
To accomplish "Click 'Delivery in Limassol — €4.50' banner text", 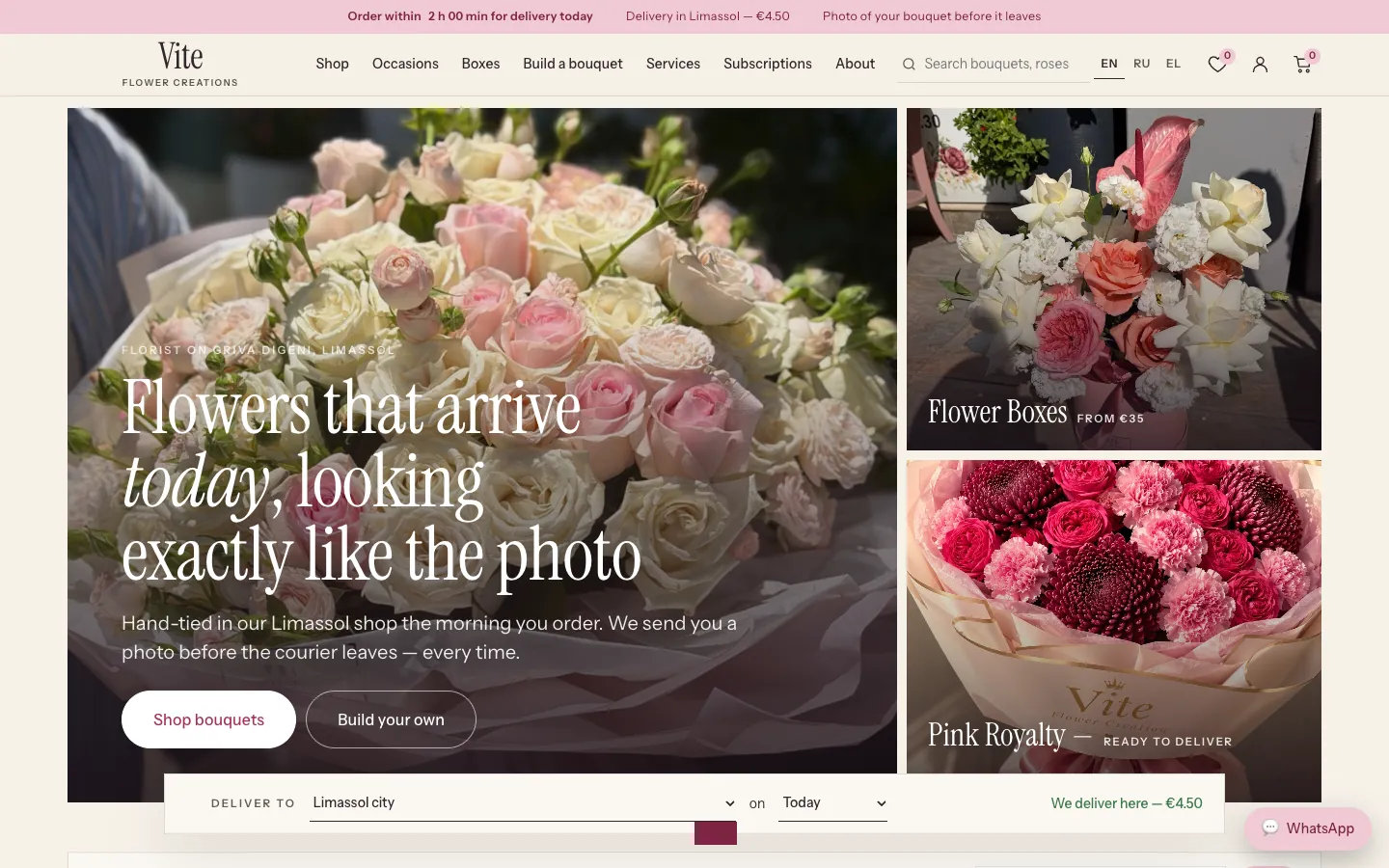I will (708, 16).
